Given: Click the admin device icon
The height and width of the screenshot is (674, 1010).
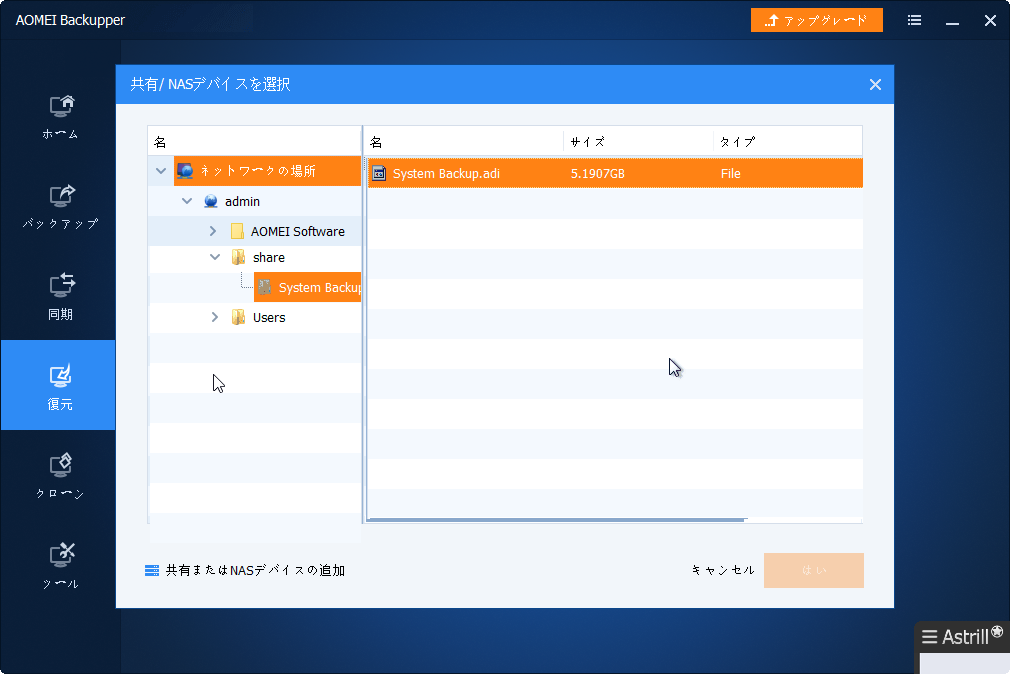Looking at the screenshot, I should [x=211, y=201].
